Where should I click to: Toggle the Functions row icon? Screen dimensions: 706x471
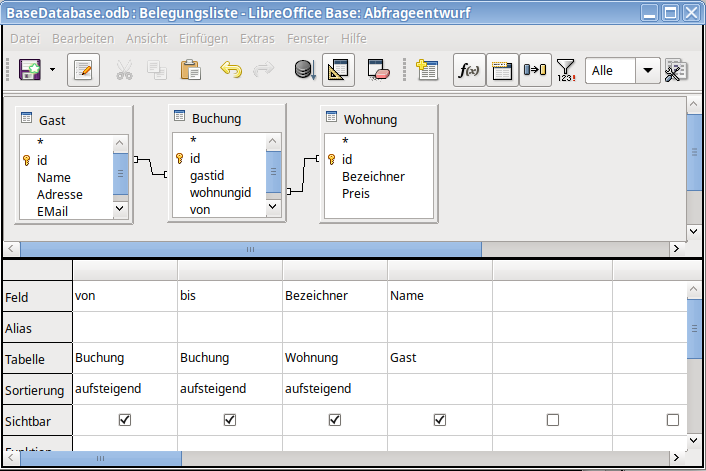coord(467,71)
